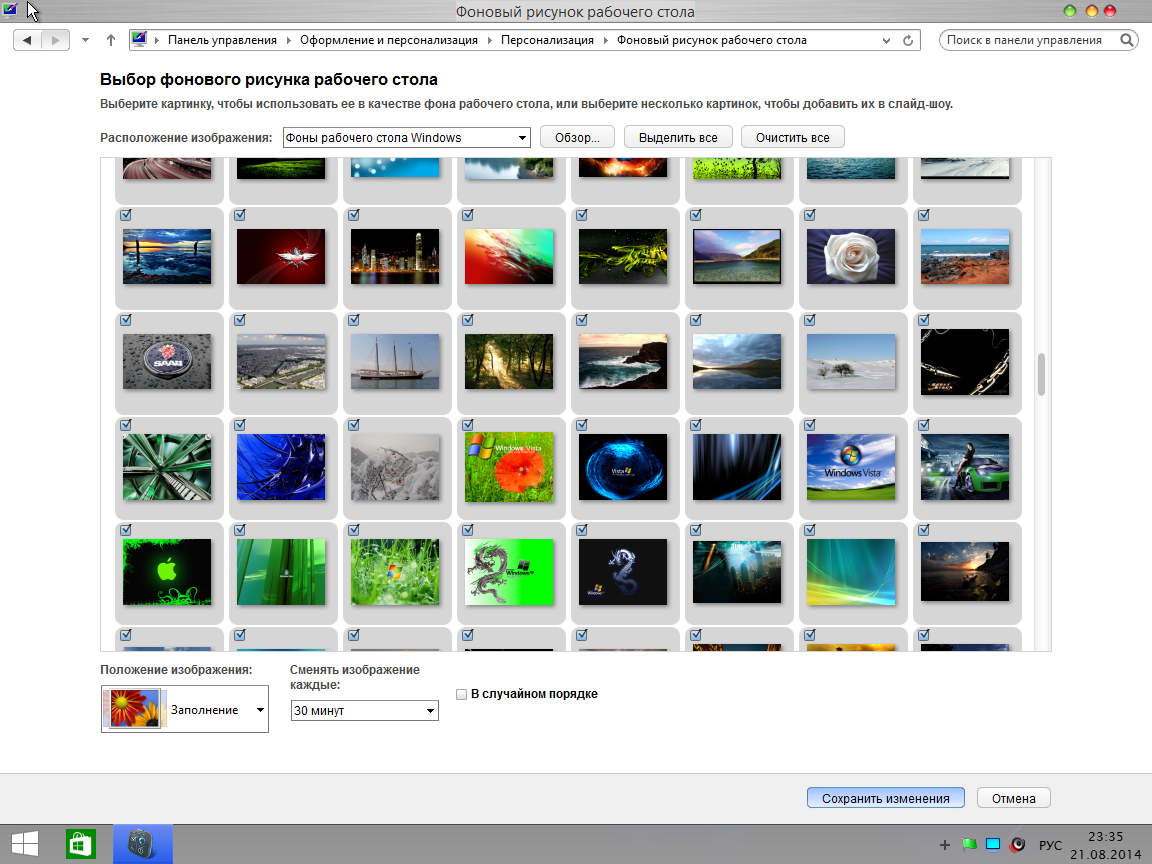The image size is (1152, 864).
Task: Uncheck the night city skyline wallpaper checkbox
Action: click(353, 215)
